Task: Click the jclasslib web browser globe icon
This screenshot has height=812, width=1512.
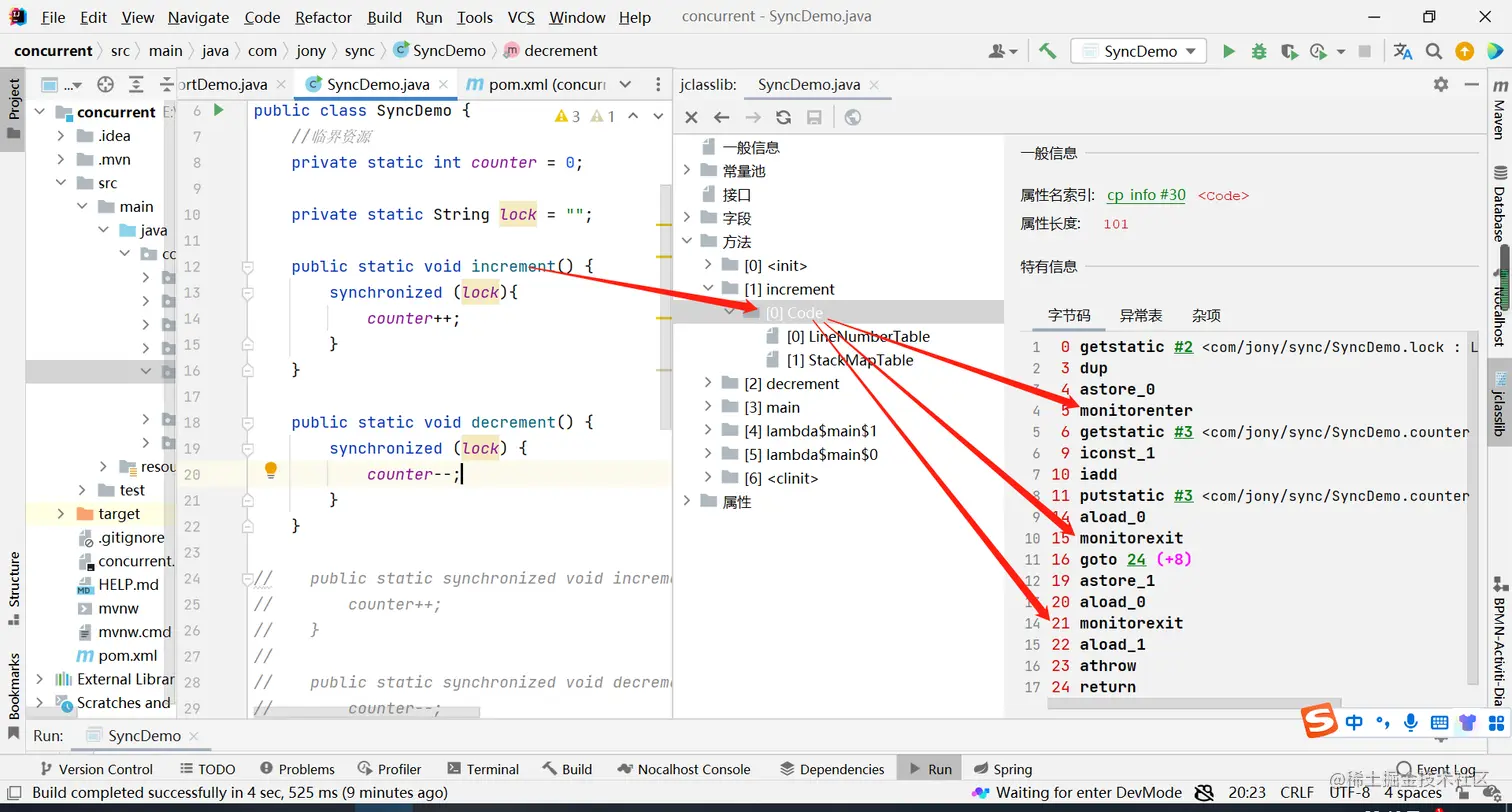Action: point(852,117)
